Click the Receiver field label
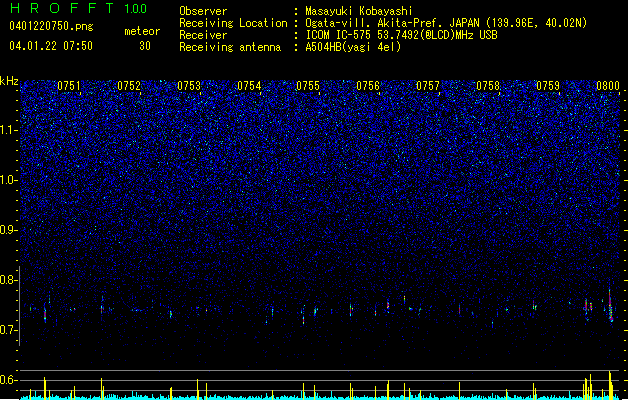This screenshot has width=629, height=400. click(x=203, y=35)
